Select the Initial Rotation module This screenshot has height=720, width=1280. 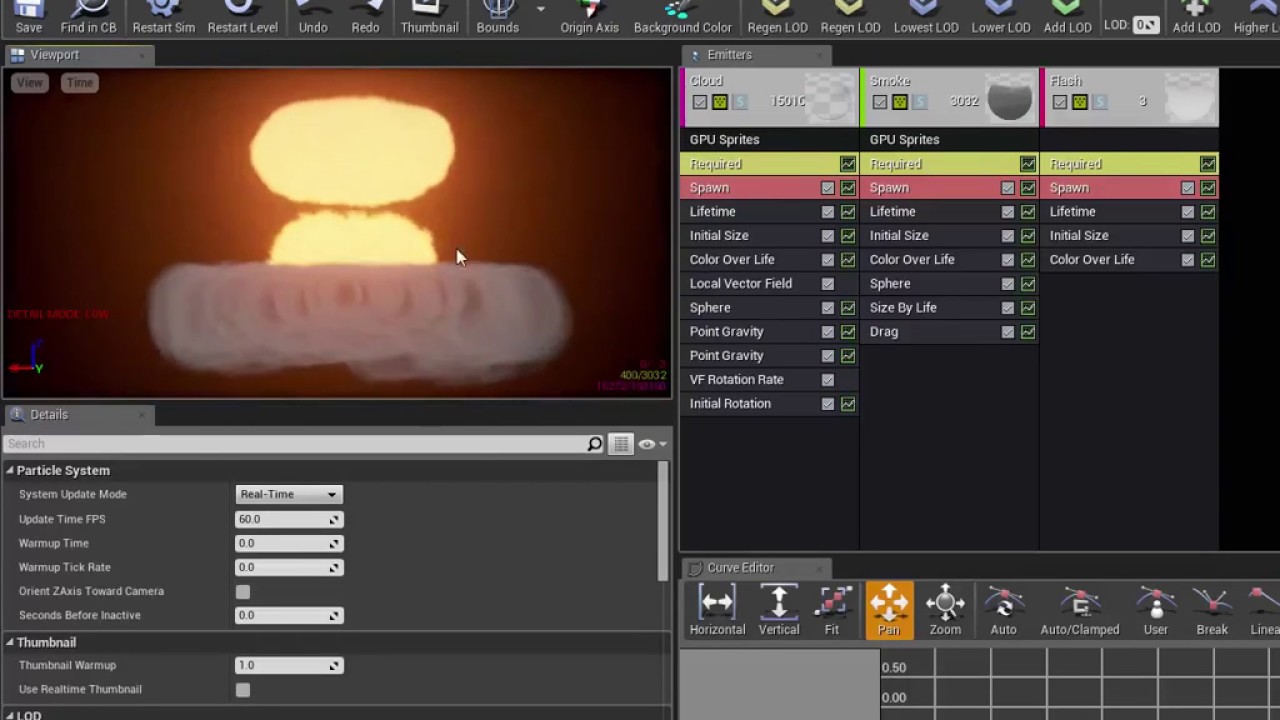[x=769, y=404]
